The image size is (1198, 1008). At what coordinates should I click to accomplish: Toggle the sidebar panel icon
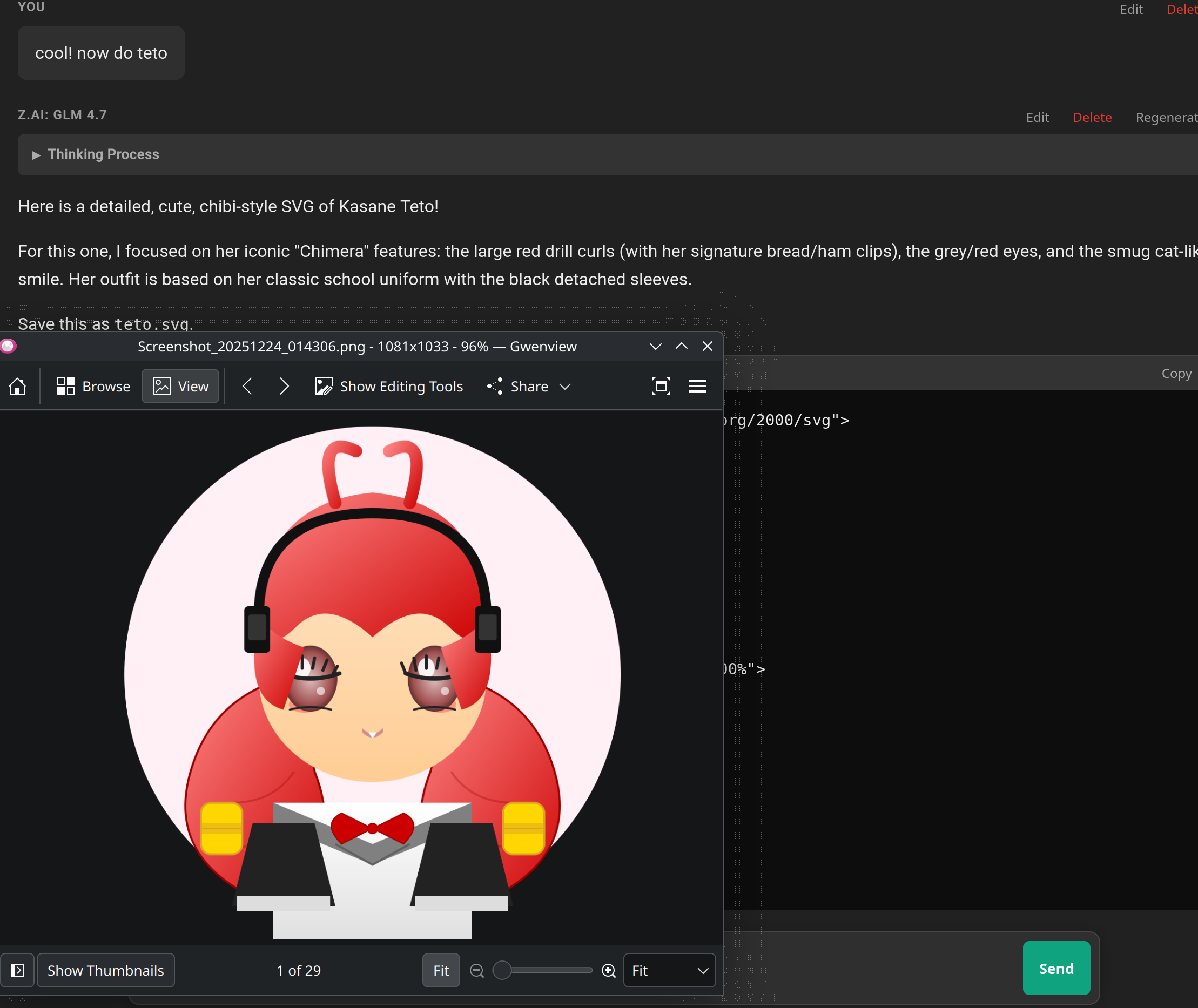tap(17, 971)
